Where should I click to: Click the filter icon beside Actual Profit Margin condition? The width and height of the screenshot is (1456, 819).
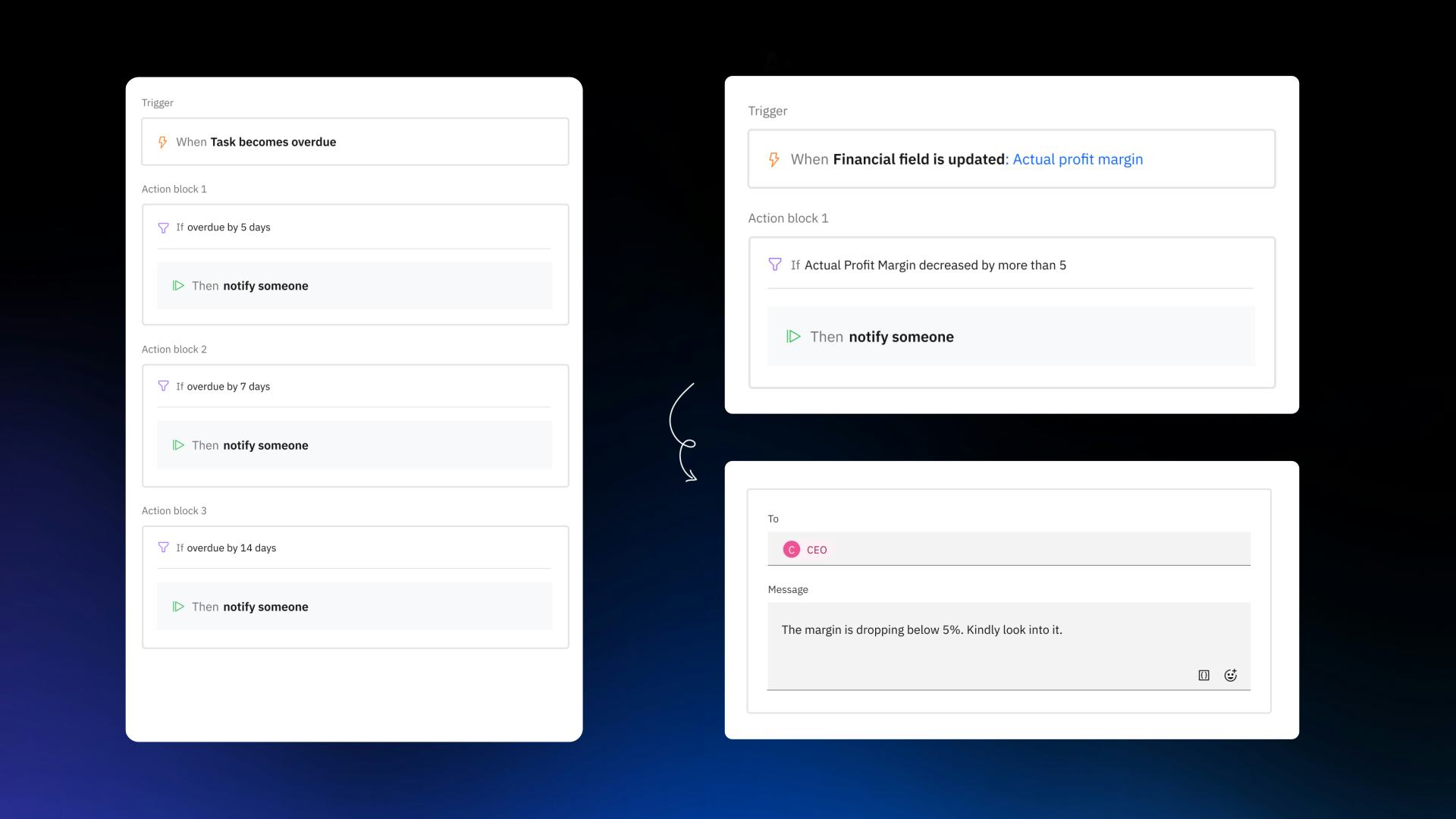coord(774,265)
